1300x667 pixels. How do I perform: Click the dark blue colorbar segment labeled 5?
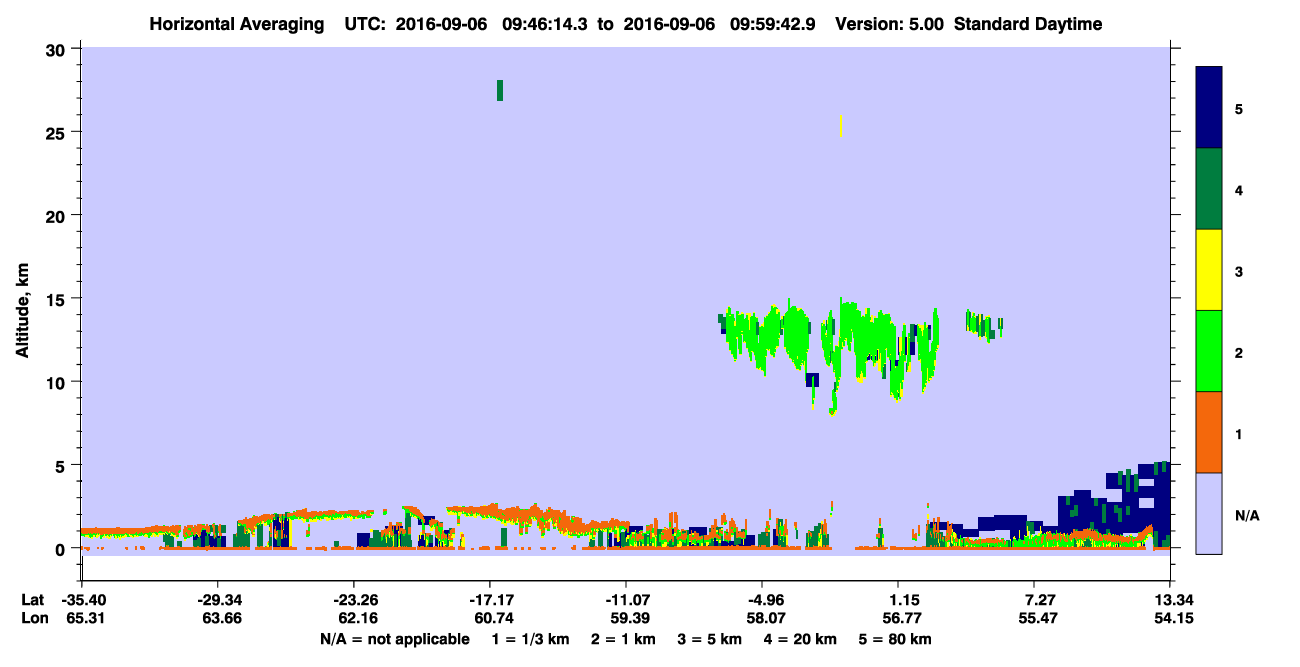click(1209, 108)
